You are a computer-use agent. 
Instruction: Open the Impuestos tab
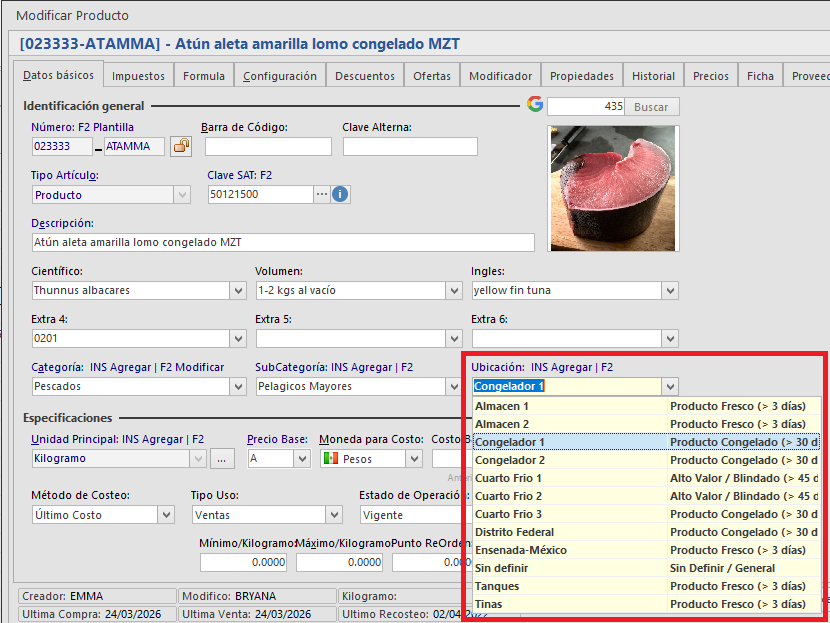[138, 76]
